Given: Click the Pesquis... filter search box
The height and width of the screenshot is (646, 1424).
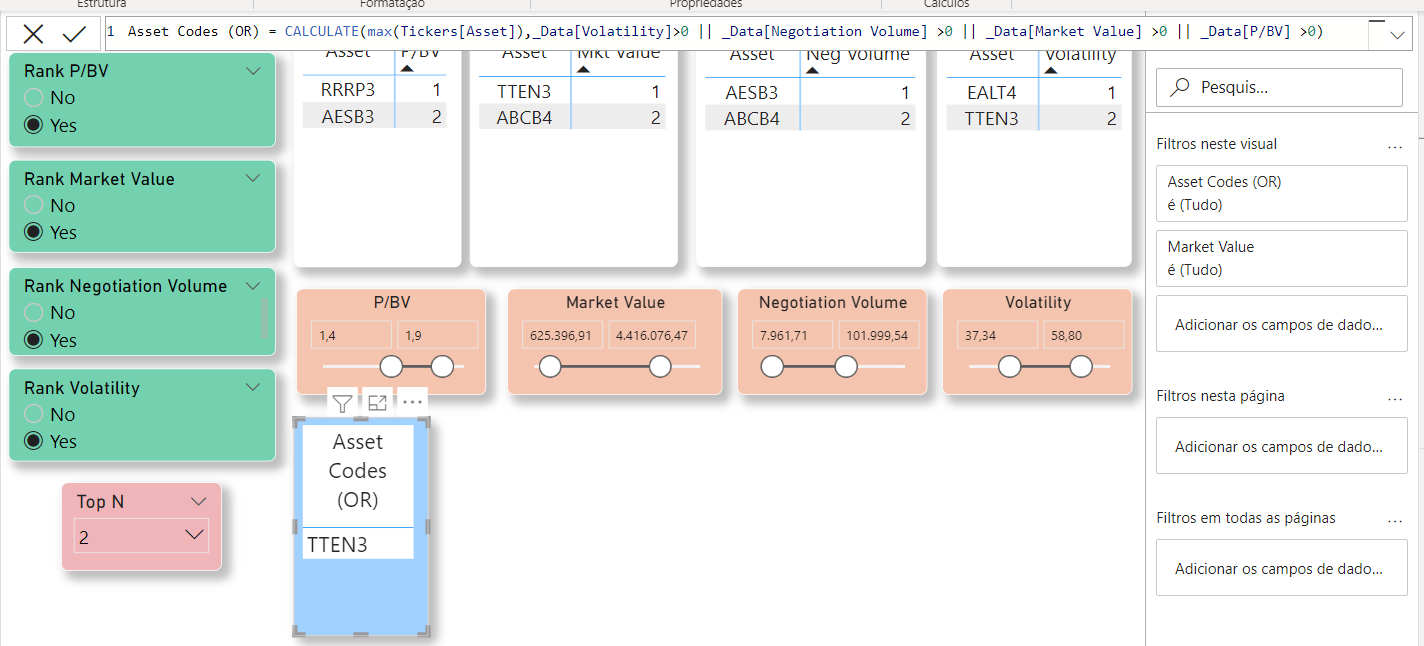Looking at the screenshot, I should click(x=1279, y=87).
